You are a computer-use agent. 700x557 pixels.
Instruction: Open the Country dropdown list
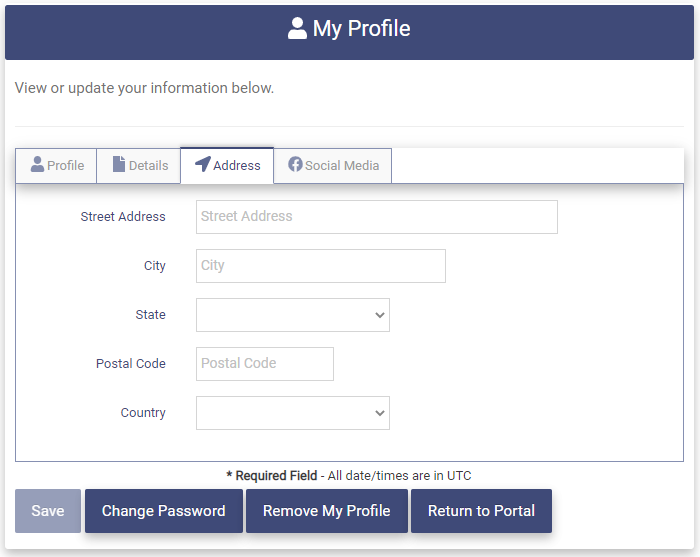point(292,413)
